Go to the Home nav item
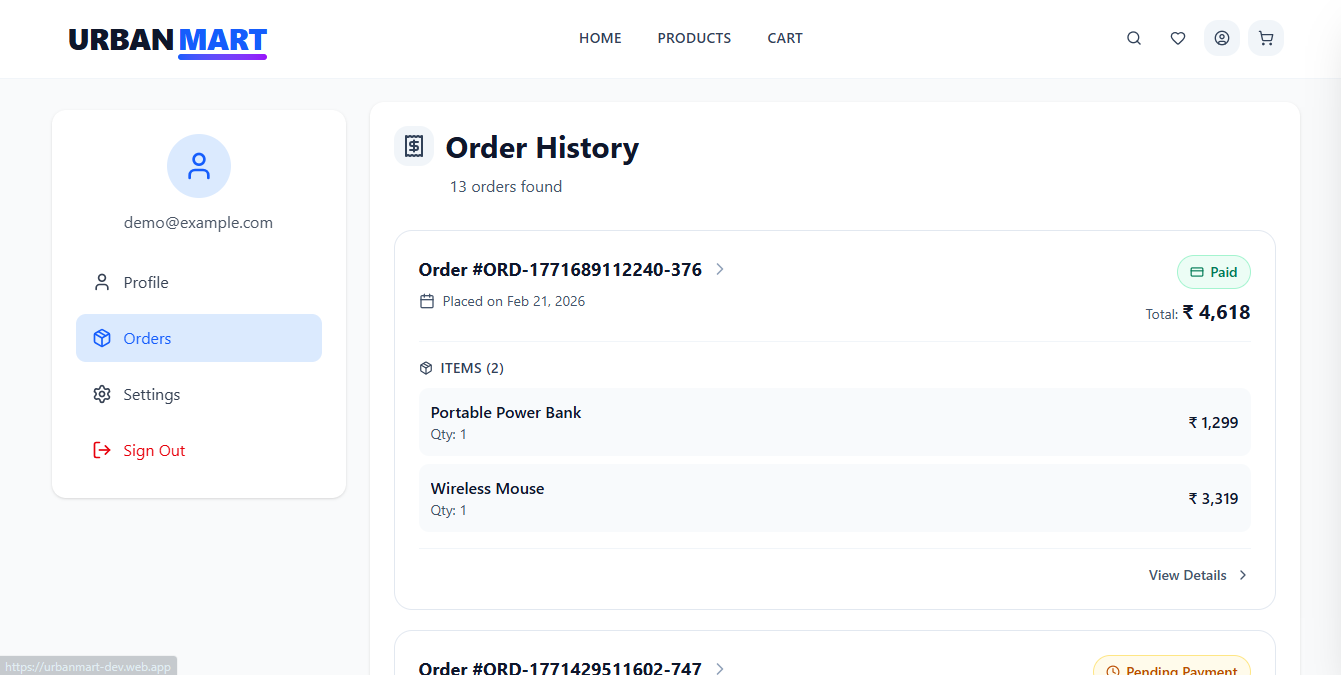Image resolution: width=1341 pixels, height=675 pixels. 600,38
